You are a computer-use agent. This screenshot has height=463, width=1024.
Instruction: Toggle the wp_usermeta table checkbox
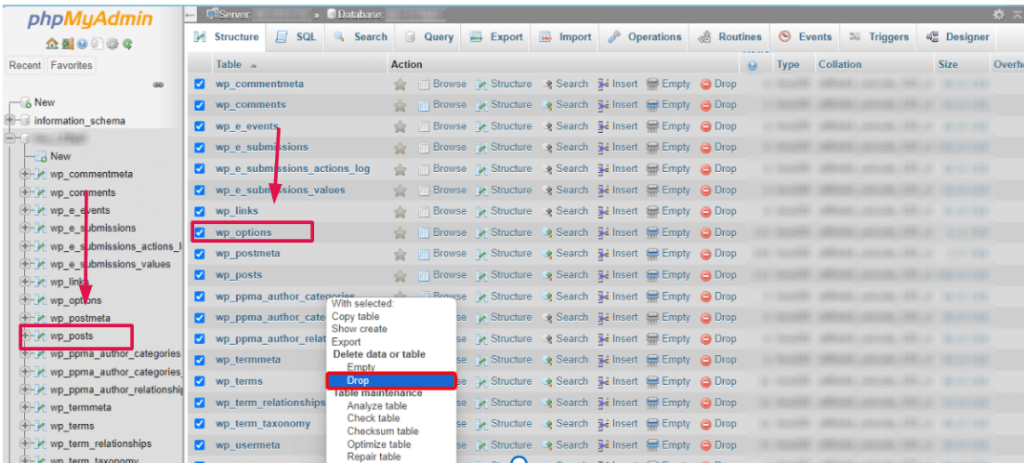click(x=200, y=445)
